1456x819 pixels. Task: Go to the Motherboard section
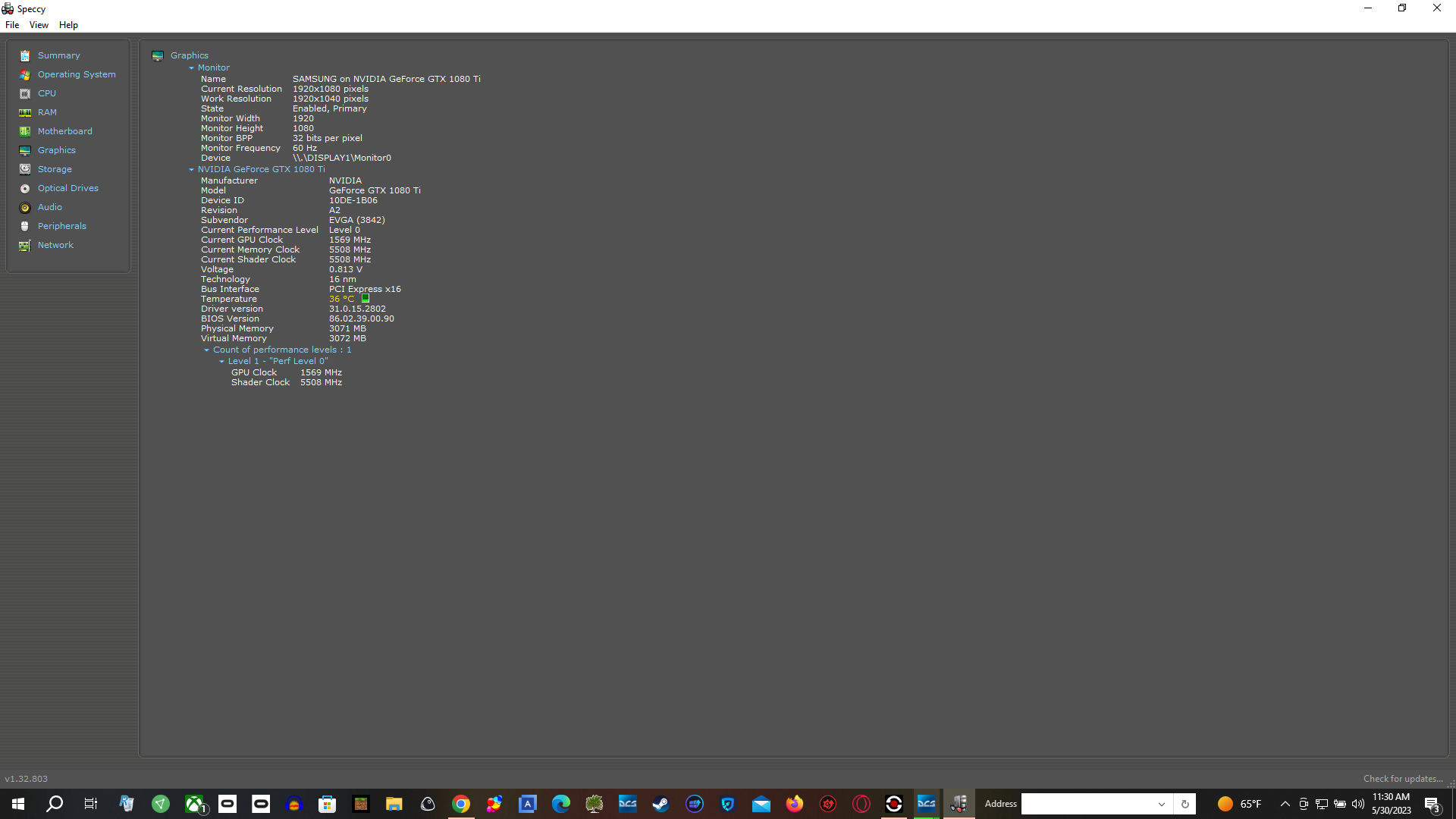(x=65, y=131)
